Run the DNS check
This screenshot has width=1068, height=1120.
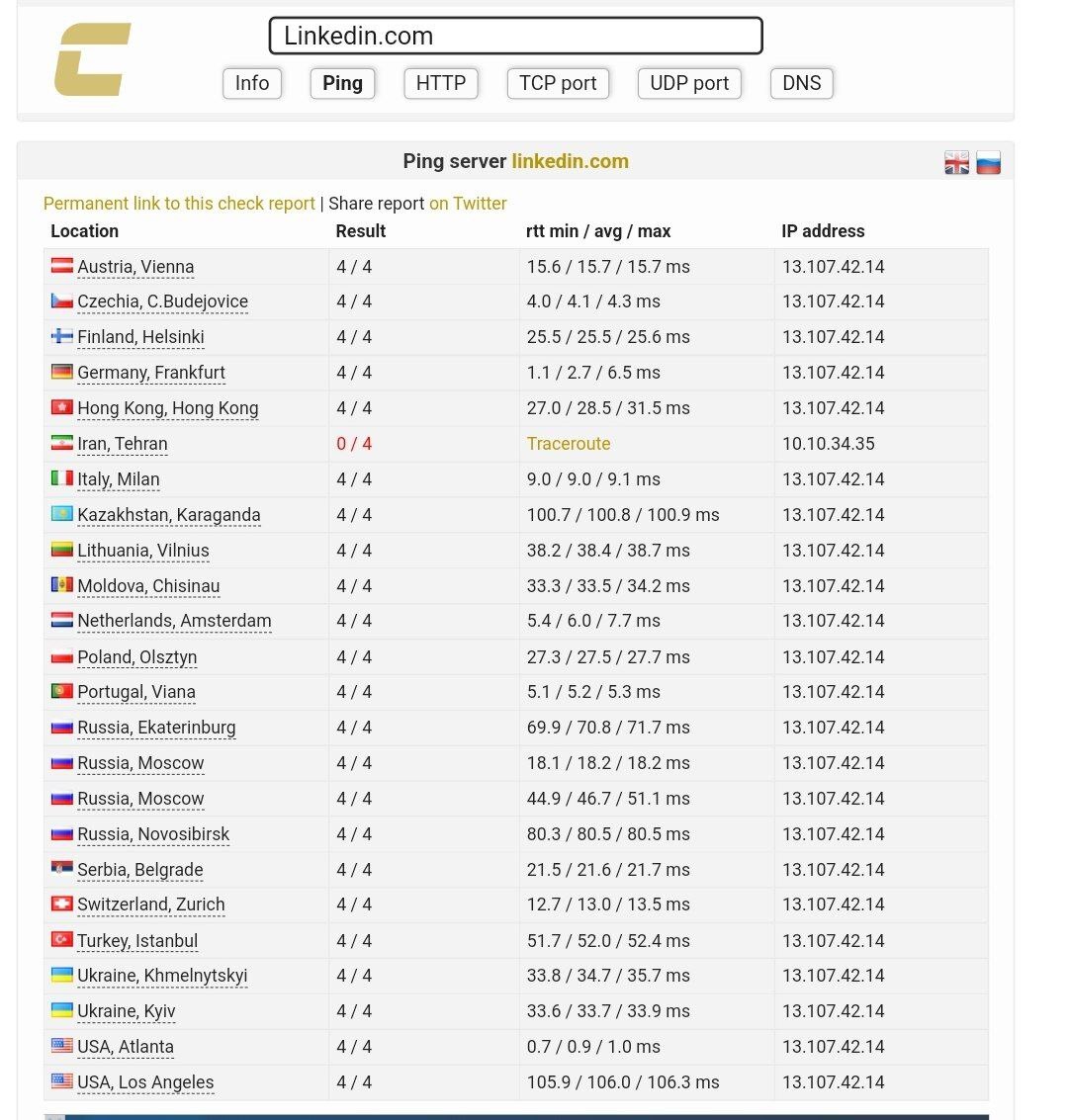[801, 83]
